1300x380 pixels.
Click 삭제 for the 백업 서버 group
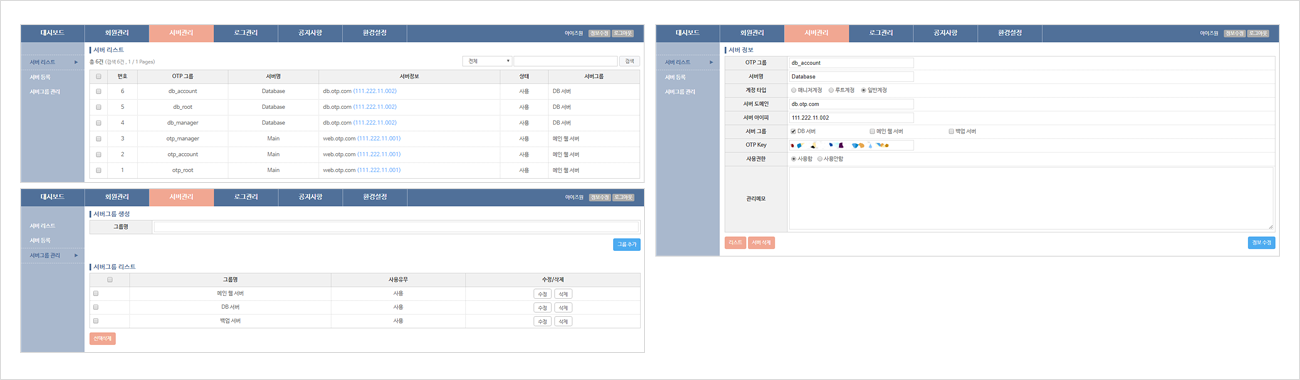pos(563,322)
